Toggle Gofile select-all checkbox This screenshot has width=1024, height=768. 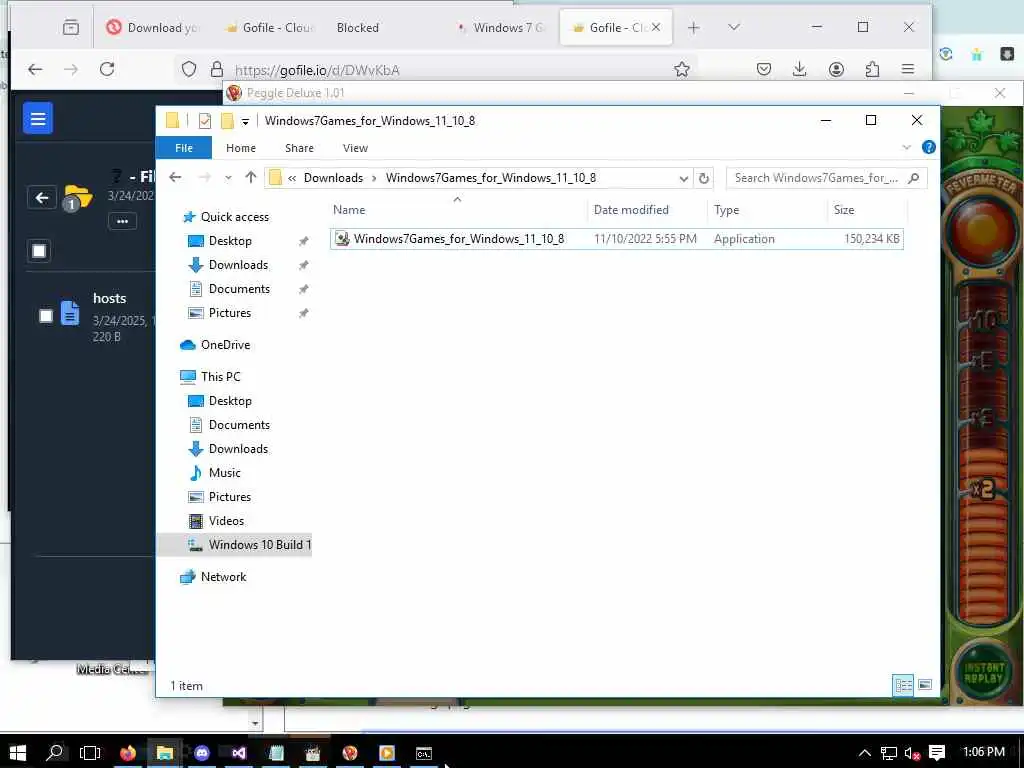pos(39,251)
